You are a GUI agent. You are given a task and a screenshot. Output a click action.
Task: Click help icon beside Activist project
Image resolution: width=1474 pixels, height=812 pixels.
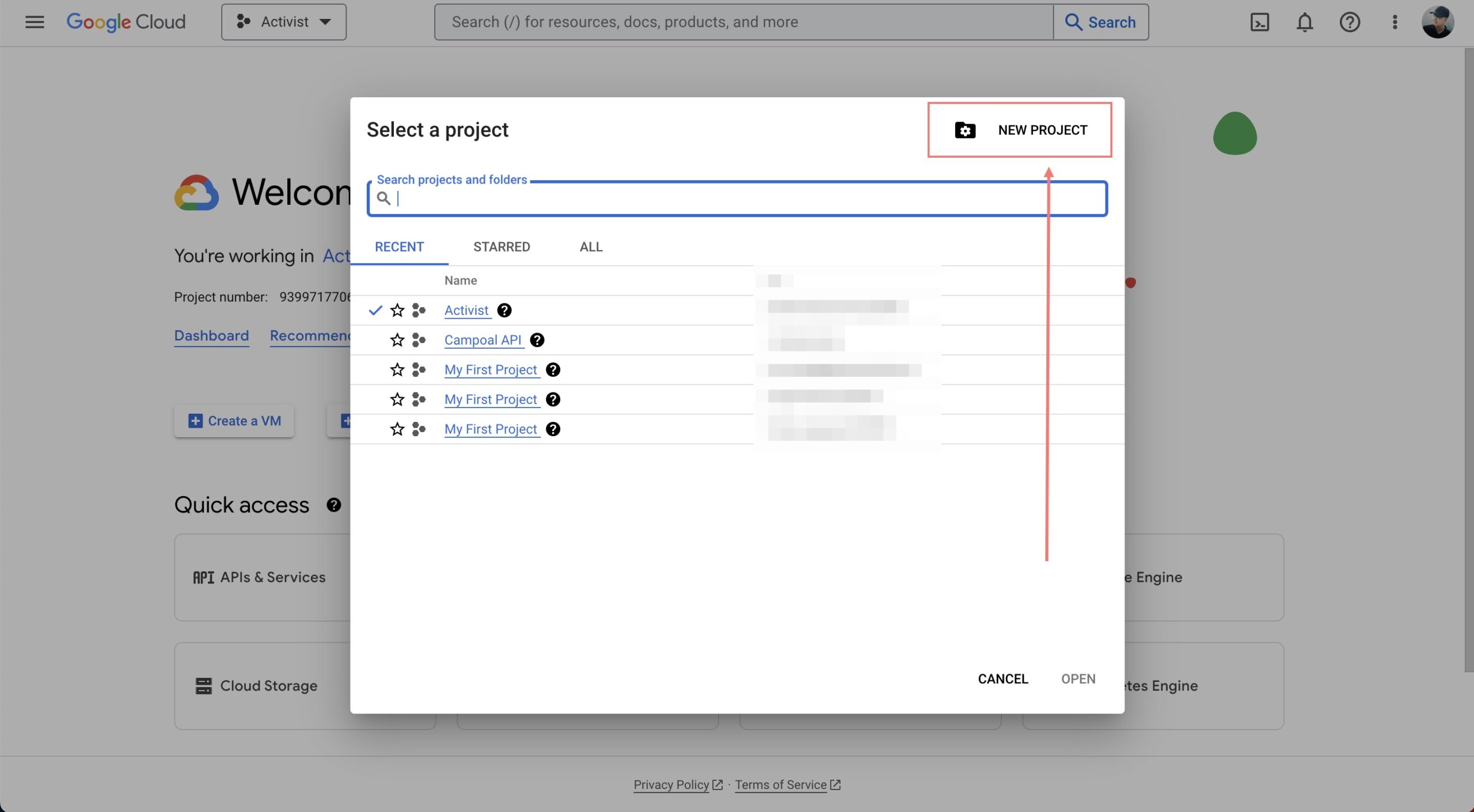click(504, 310)
